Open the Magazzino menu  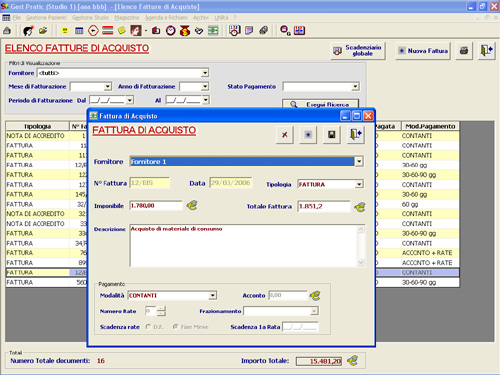[x=127, y=17]
